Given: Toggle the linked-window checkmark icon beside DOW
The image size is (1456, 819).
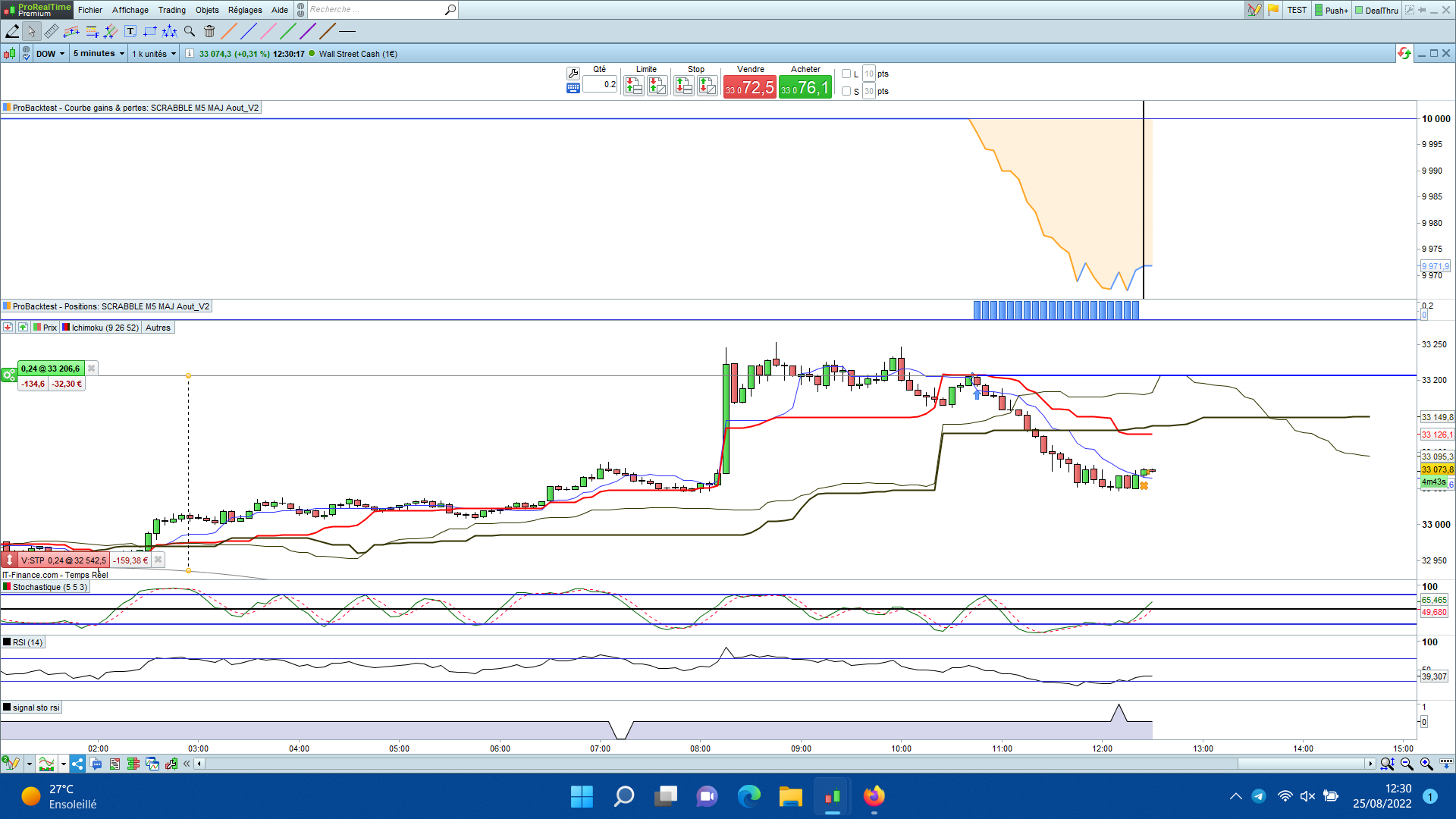Looking at the screenshot, I should 26,54.
